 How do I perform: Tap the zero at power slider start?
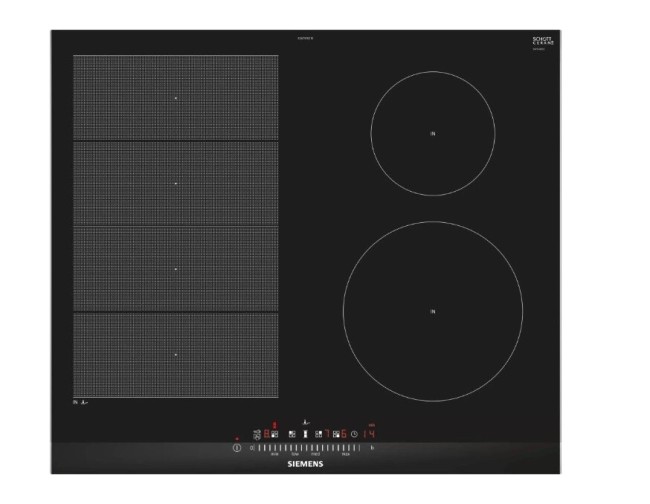click(251, 448)
